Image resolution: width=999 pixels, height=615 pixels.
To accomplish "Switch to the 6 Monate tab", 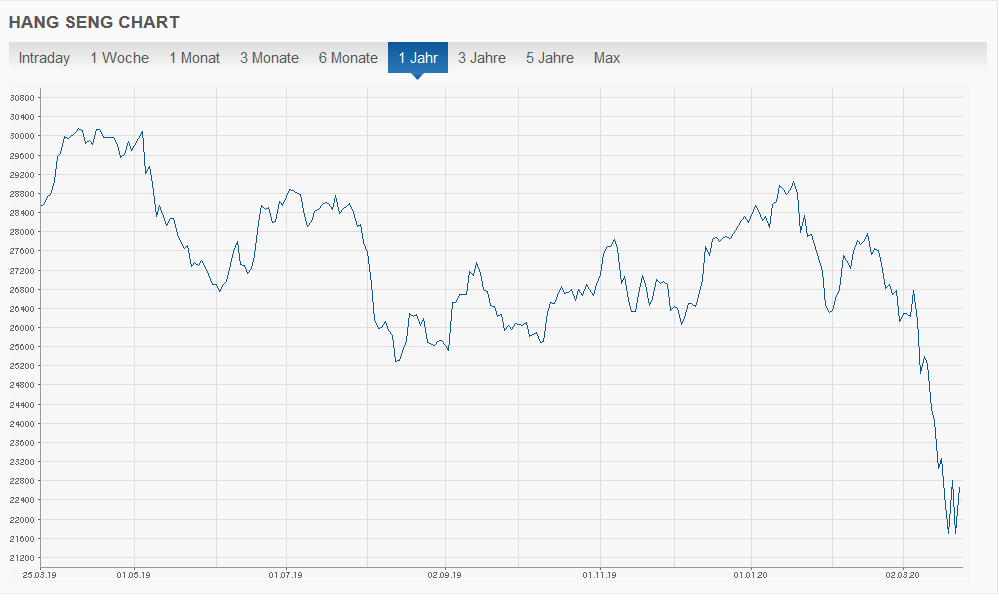I will pos(348,58).
